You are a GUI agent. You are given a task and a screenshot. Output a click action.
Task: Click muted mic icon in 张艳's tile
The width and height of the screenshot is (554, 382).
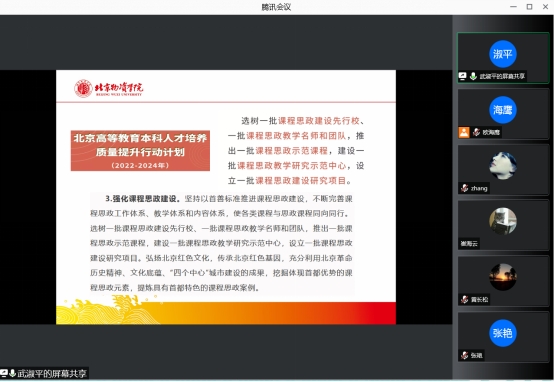click(465, 355)
